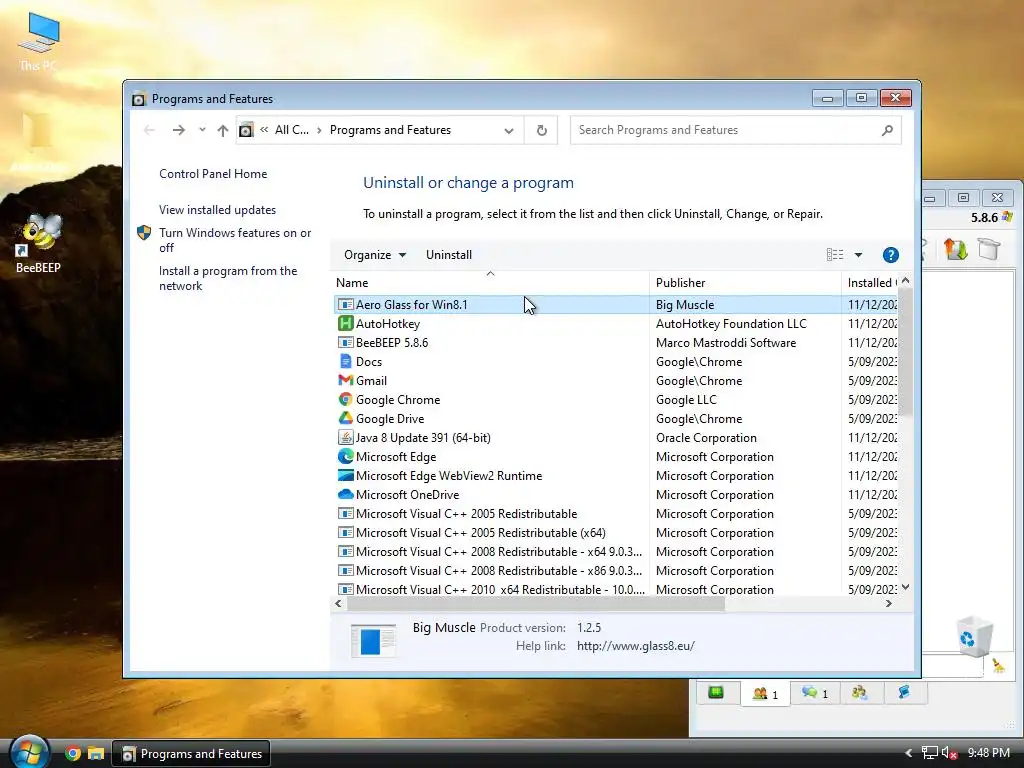Select the Java 8 Update icon

pyautogui.click(x=345, y=437)
